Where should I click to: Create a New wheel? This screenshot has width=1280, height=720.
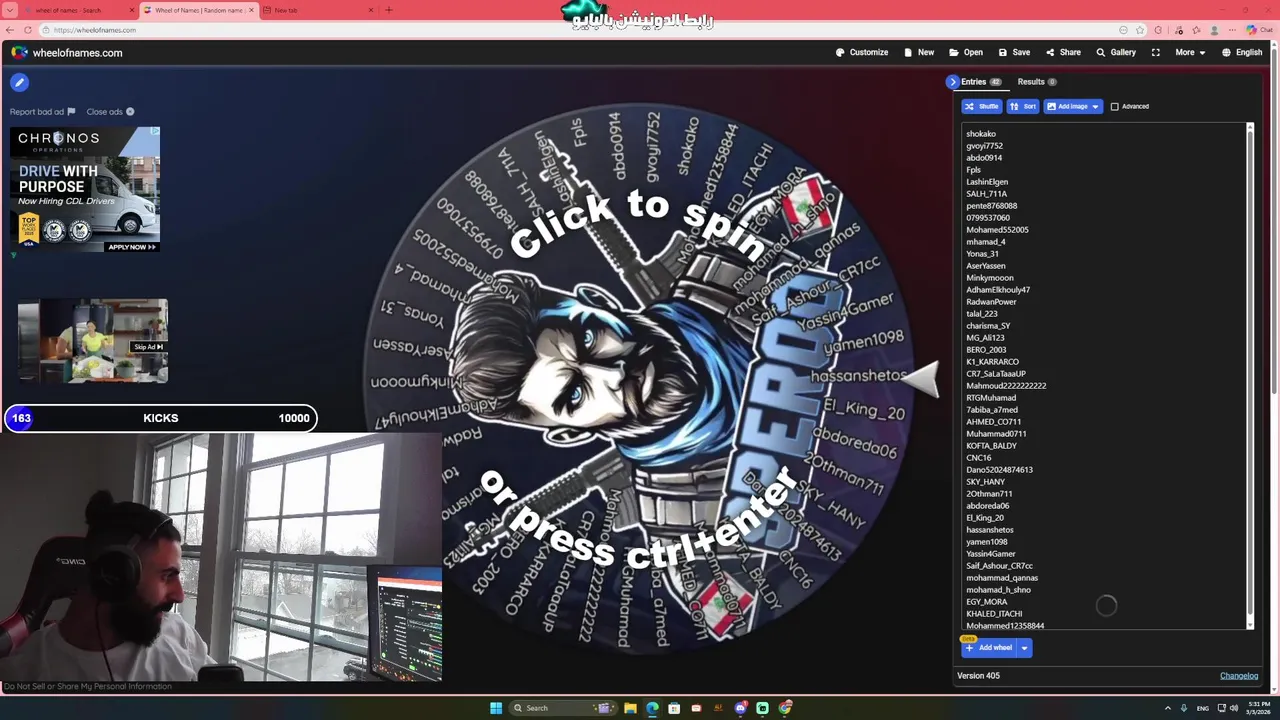(919, 52)
